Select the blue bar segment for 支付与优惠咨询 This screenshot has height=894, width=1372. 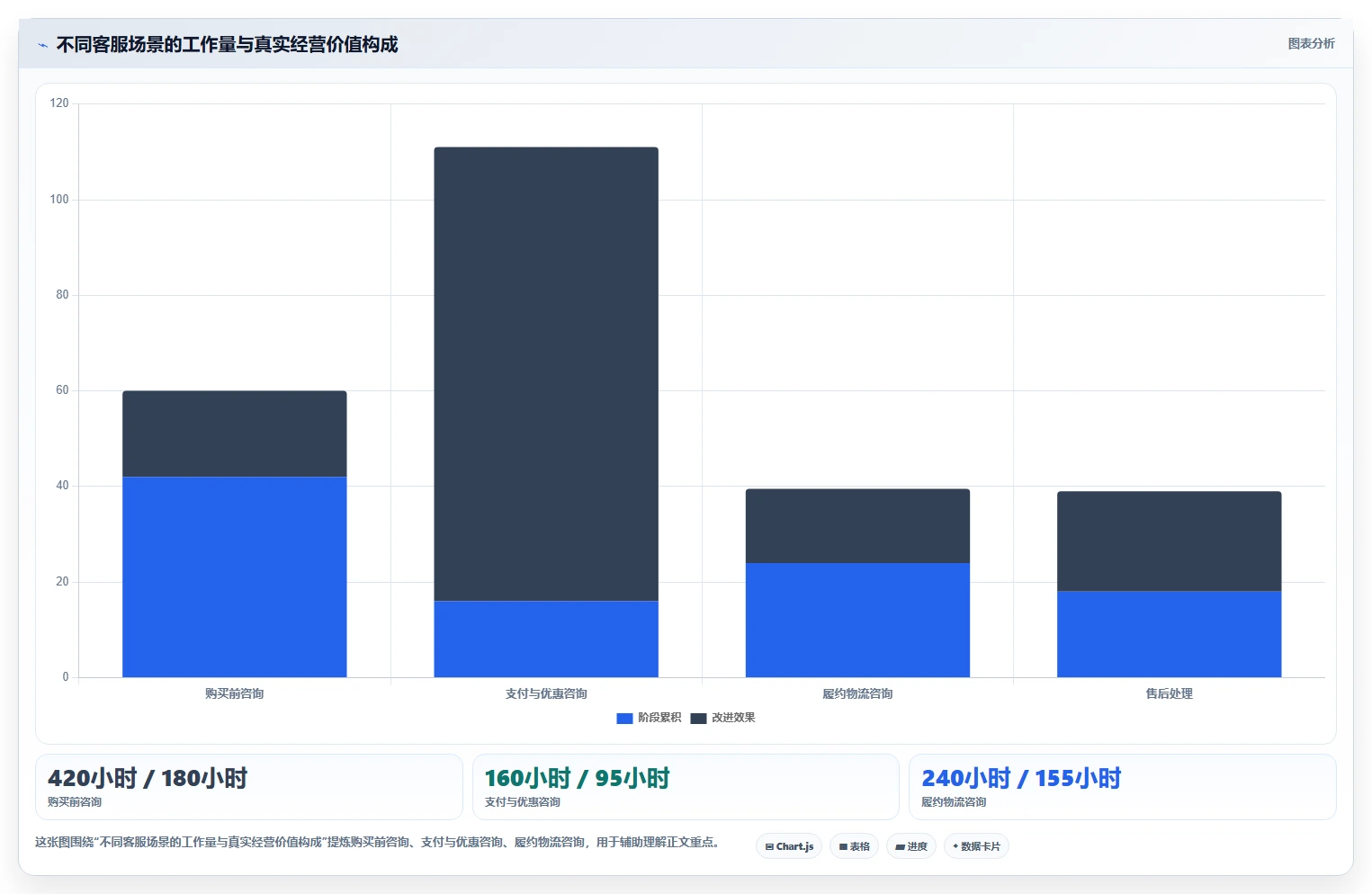click(546, 639)
